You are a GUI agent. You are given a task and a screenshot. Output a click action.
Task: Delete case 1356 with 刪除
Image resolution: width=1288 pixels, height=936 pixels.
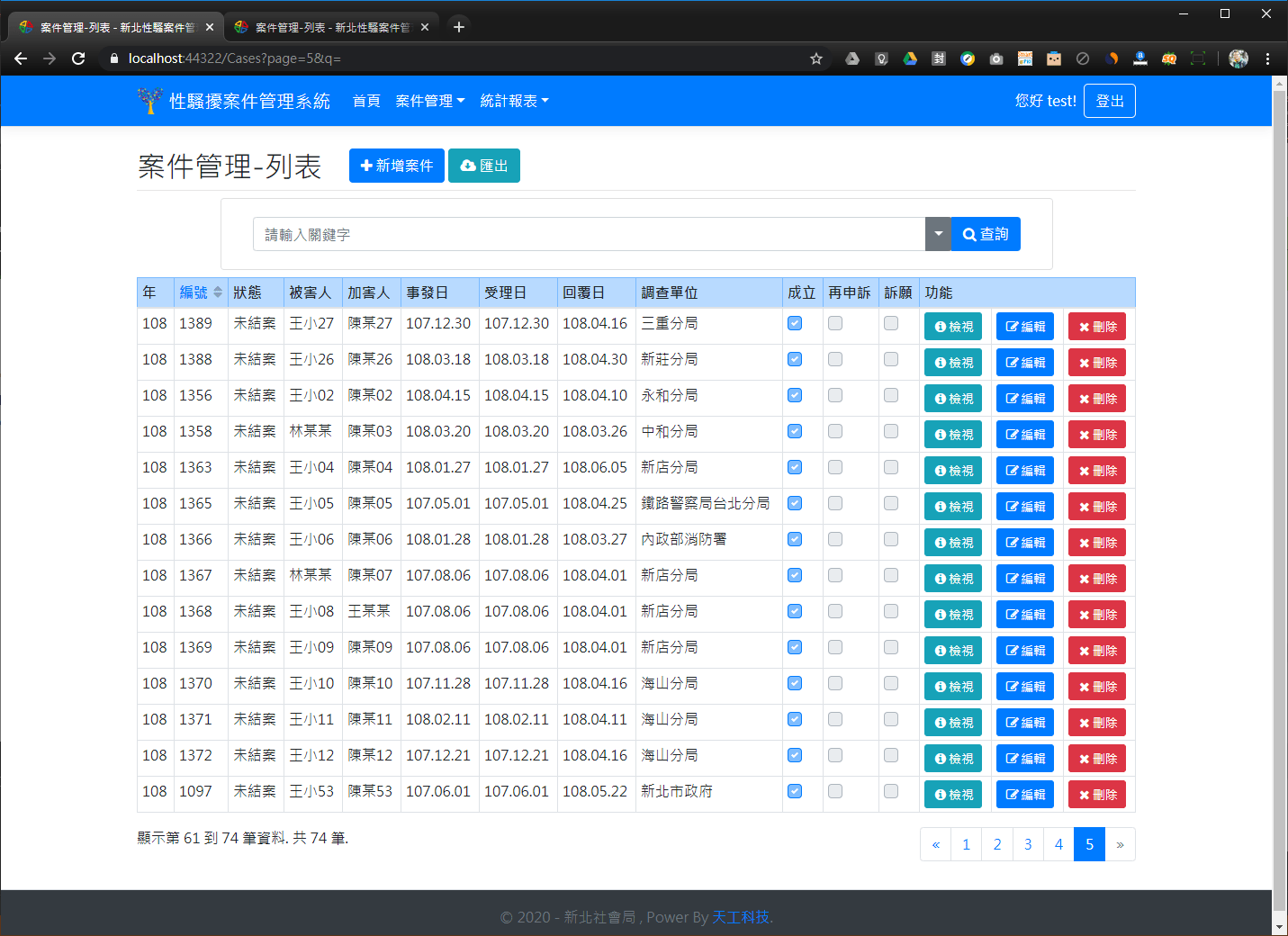[1097, 399]
